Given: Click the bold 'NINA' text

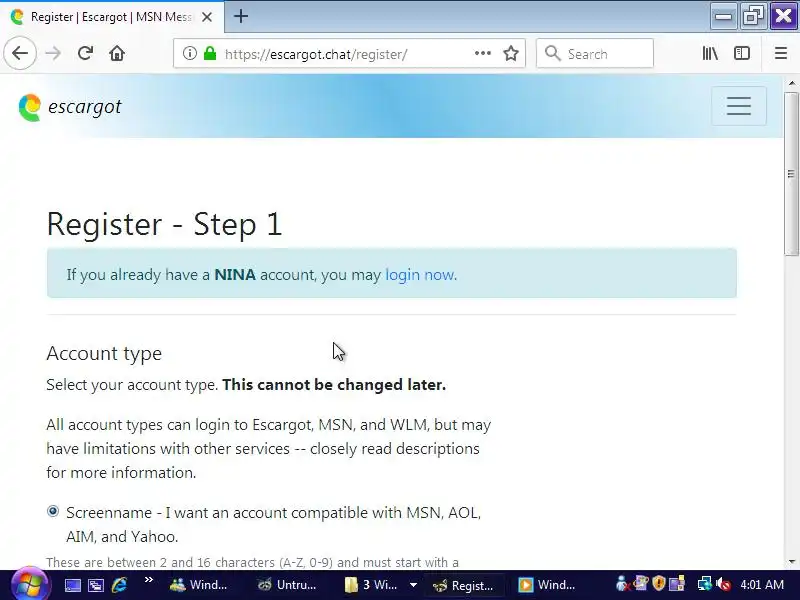Looking at the screenshot, I should tap(235, 275).
